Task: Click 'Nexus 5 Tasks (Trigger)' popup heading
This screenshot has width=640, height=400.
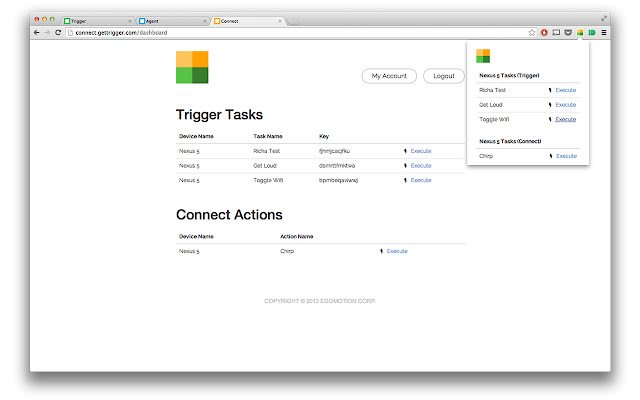Action: tap(509, 76)
